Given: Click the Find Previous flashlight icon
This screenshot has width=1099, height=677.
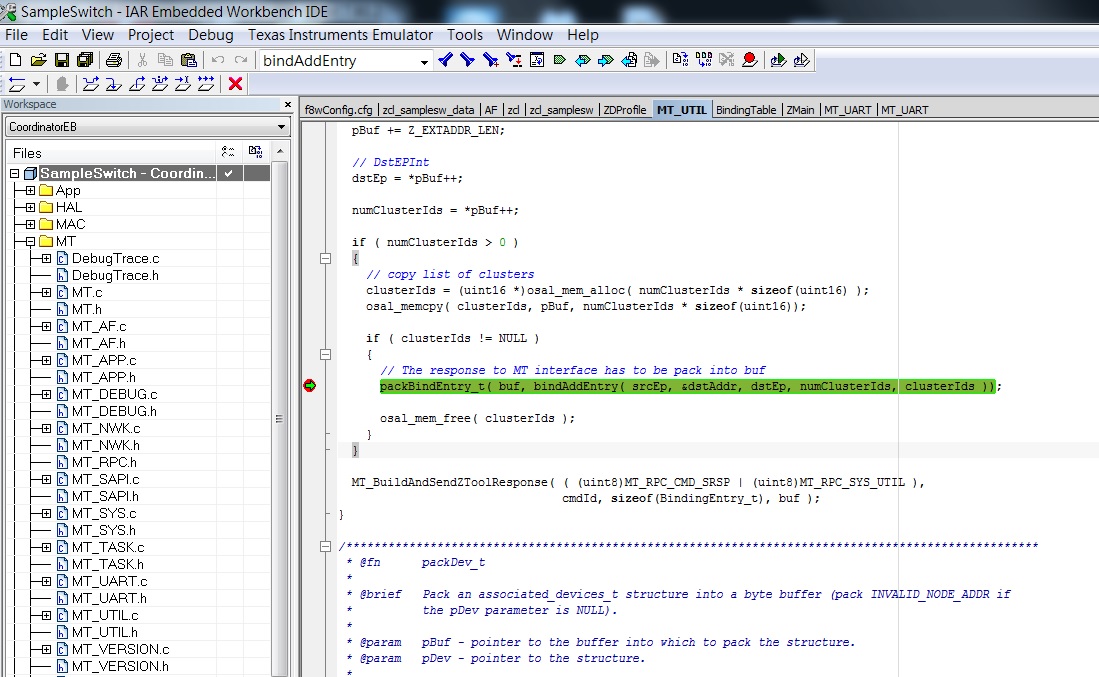Looking at the screenshot, I should [444, 60].
